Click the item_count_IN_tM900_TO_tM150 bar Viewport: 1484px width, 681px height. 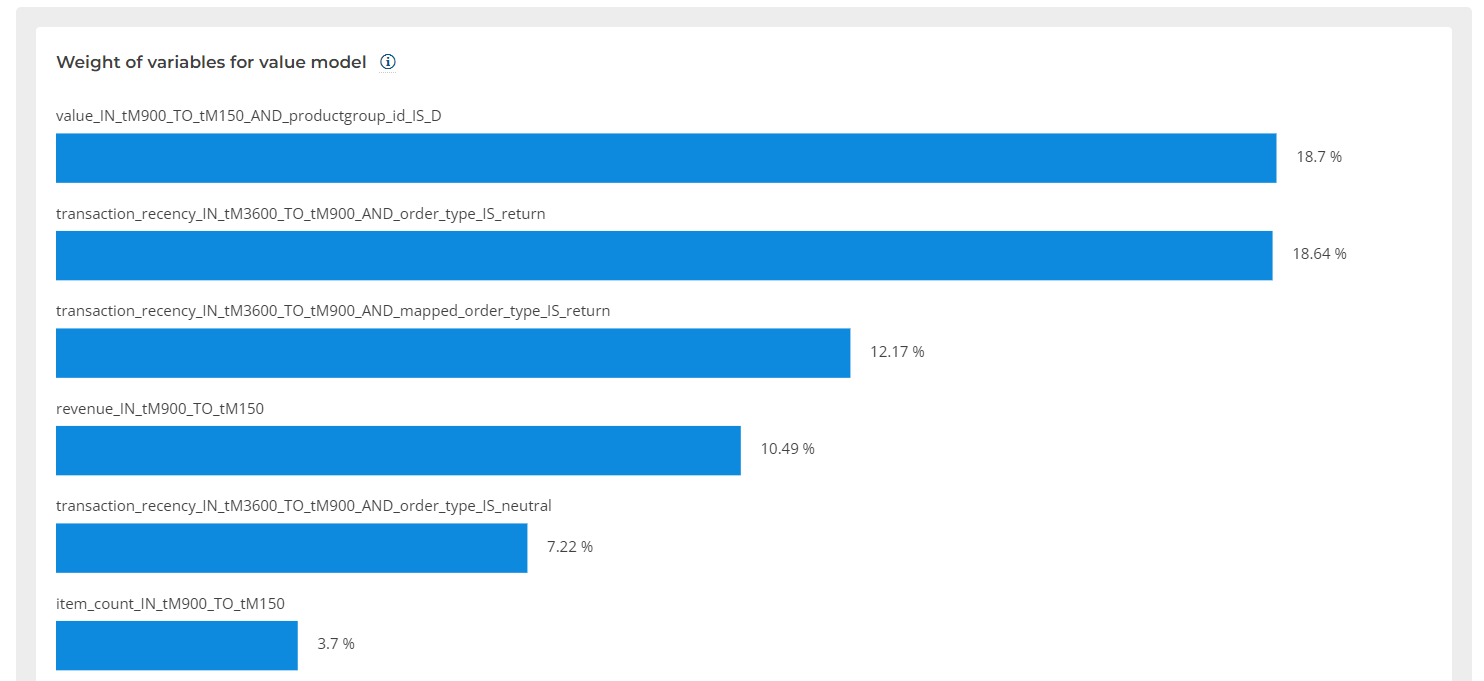[x=176, y=645]
